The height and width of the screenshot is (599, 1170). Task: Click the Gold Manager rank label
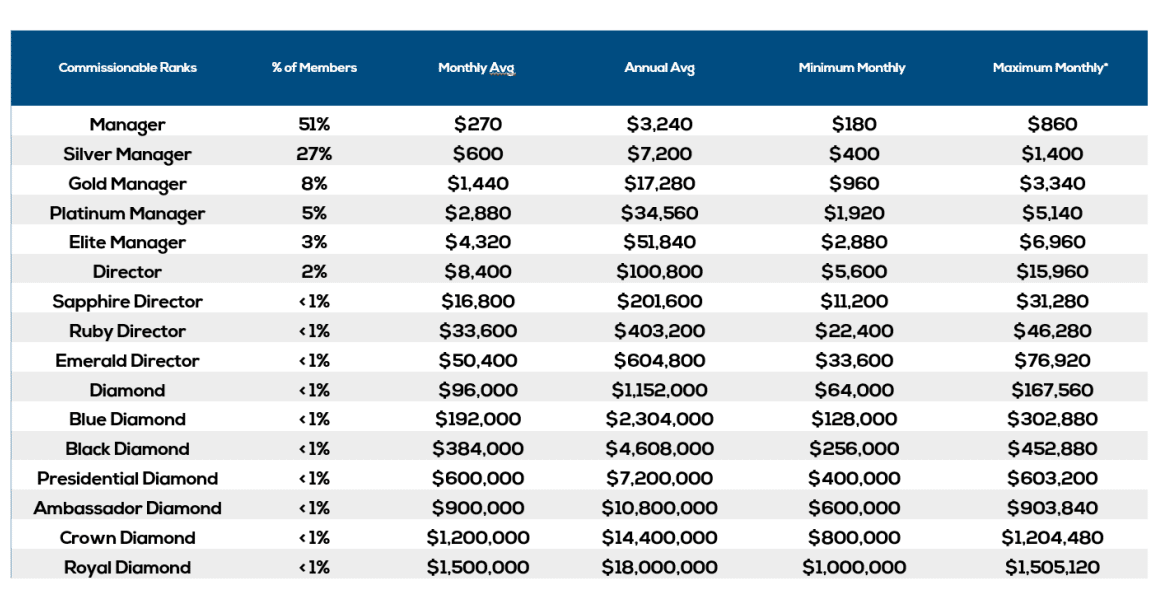click(128, 184)
